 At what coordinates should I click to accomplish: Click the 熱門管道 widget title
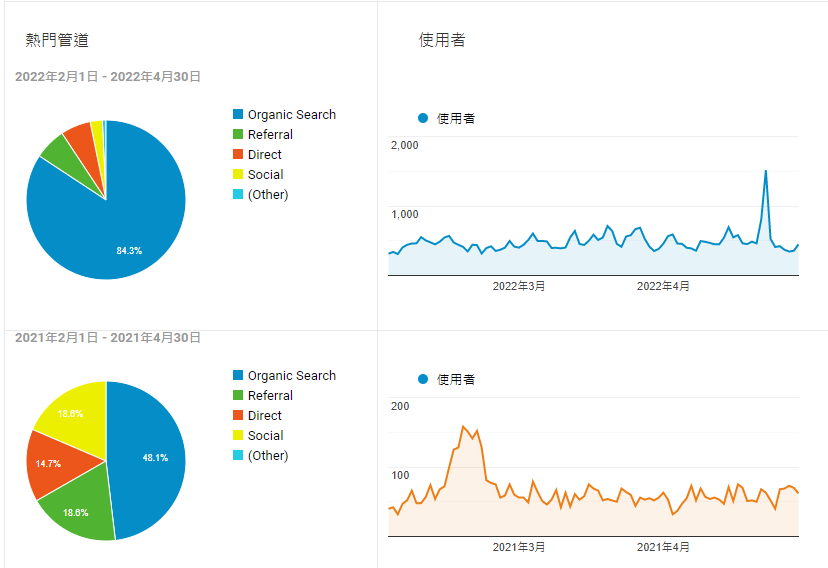pyautogui.click(x=57, y=40)
